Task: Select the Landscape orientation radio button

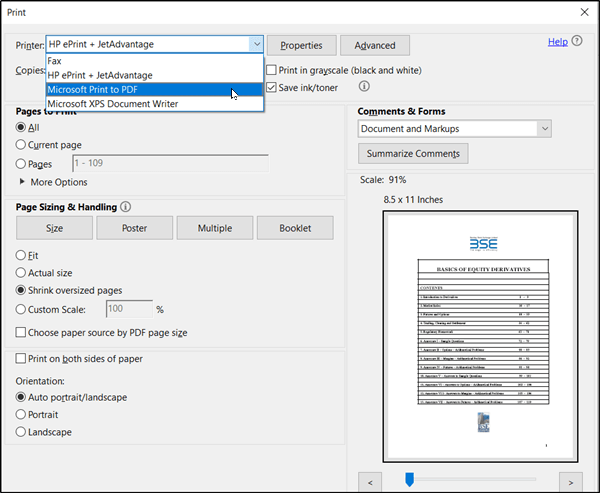Action: click(x=21, y=432)
